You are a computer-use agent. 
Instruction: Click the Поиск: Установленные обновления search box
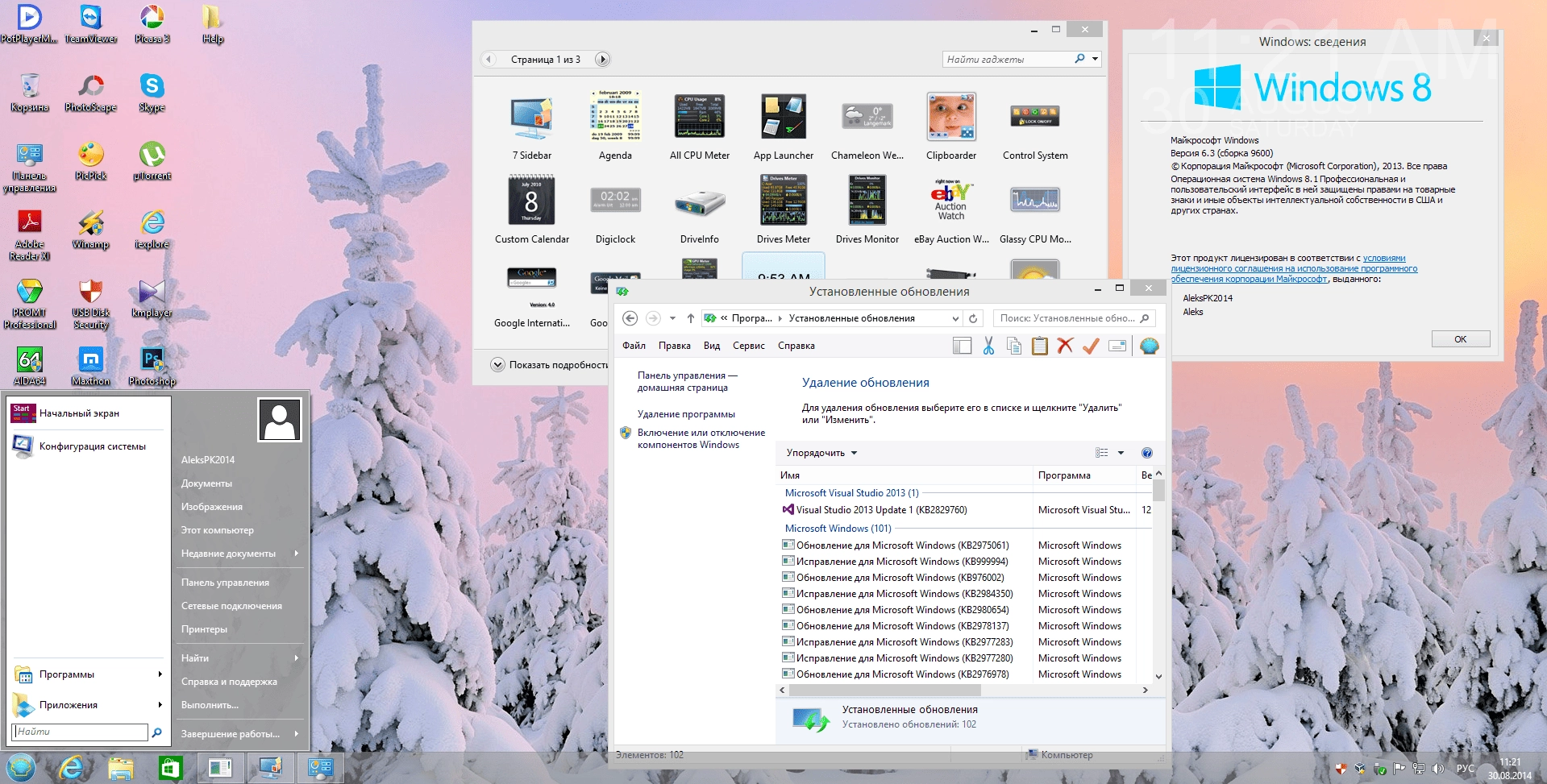1075,318
